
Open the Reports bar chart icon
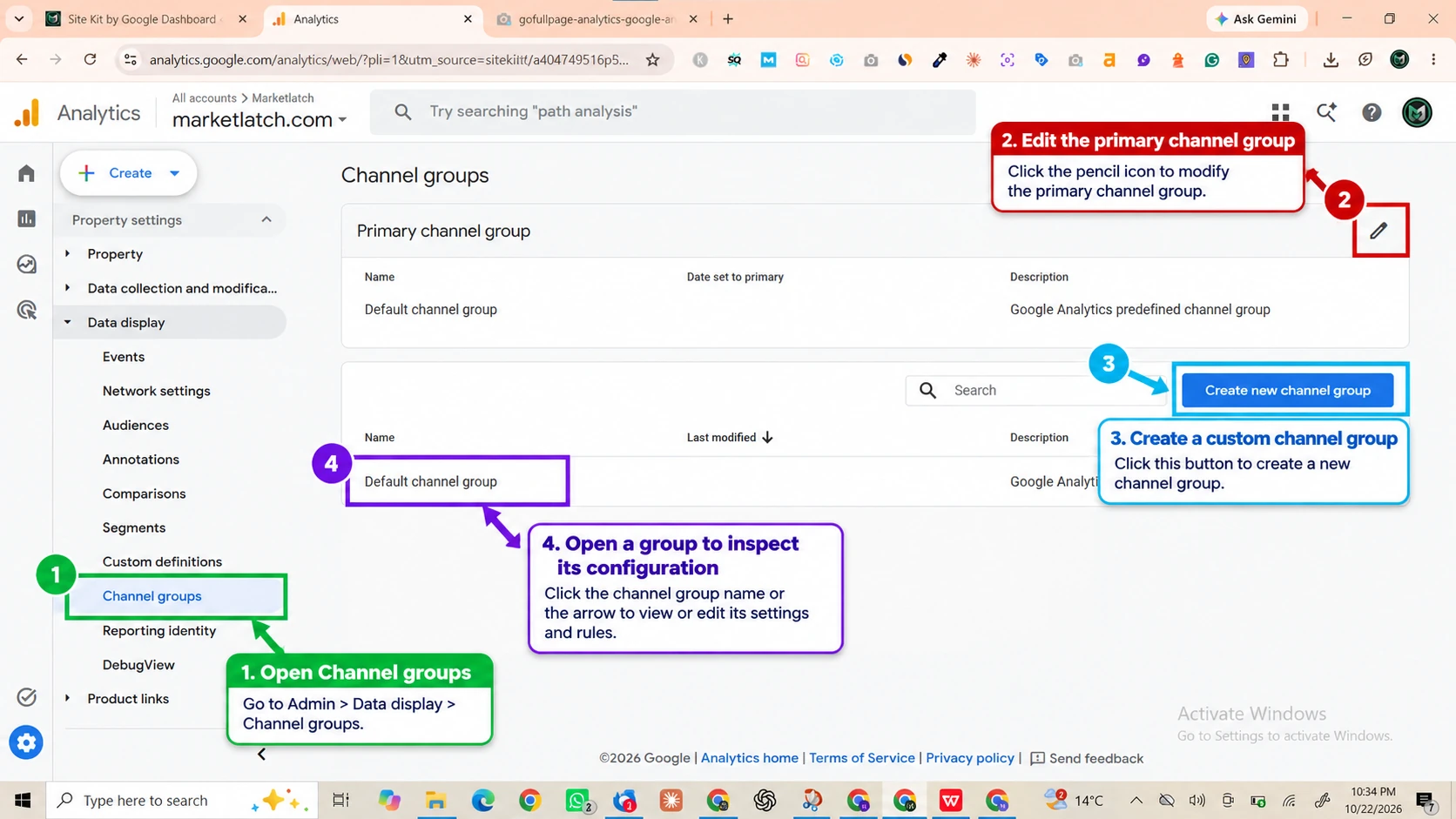[x=26, y=218]
